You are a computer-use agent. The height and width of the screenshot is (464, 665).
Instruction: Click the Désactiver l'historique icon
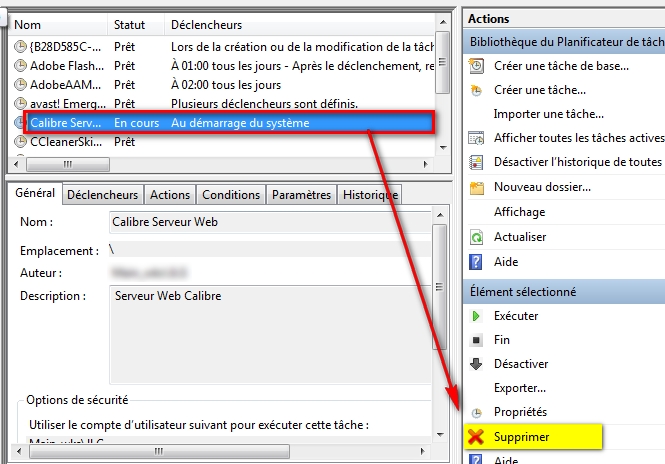tap(476, 162)
